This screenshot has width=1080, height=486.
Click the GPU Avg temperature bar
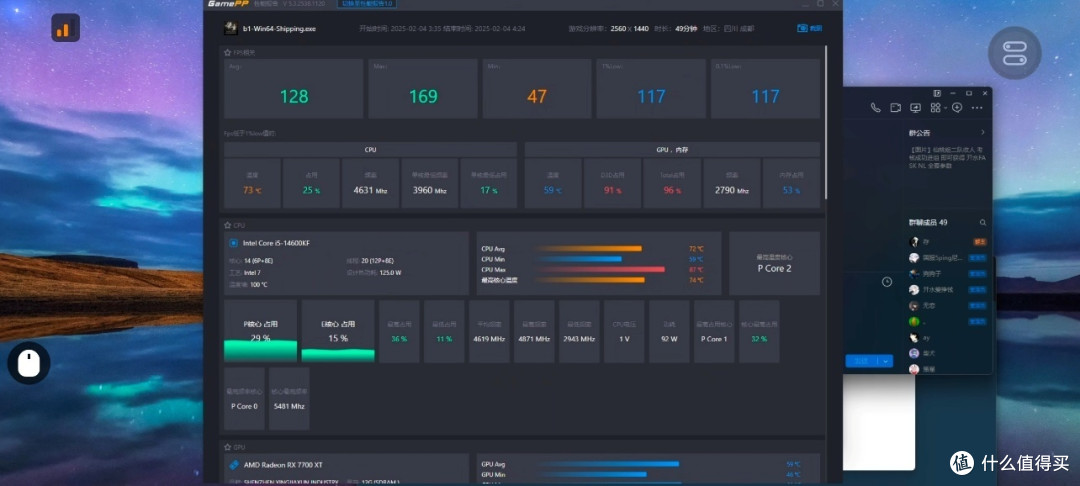[x=608, y=464]
